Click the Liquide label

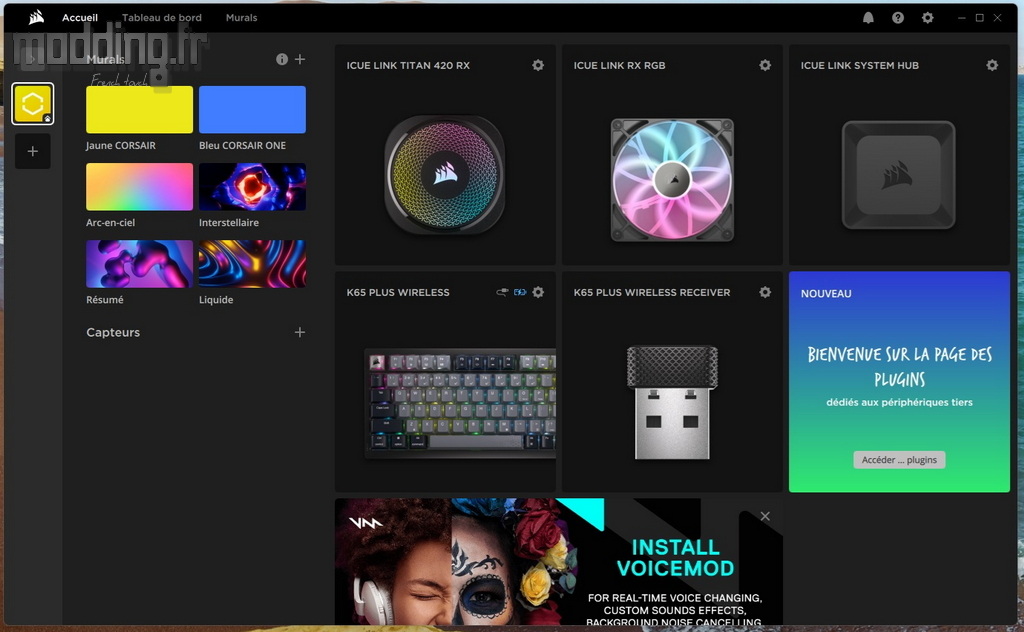click(x=216, y=300)
